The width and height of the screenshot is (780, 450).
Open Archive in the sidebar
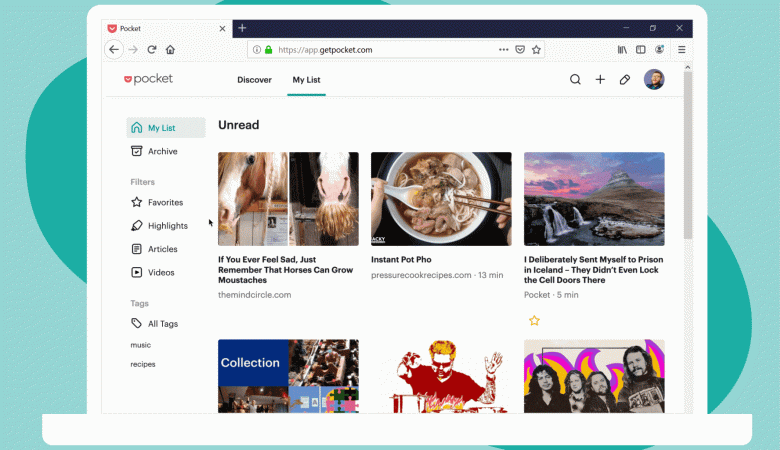tap(162, 151)
